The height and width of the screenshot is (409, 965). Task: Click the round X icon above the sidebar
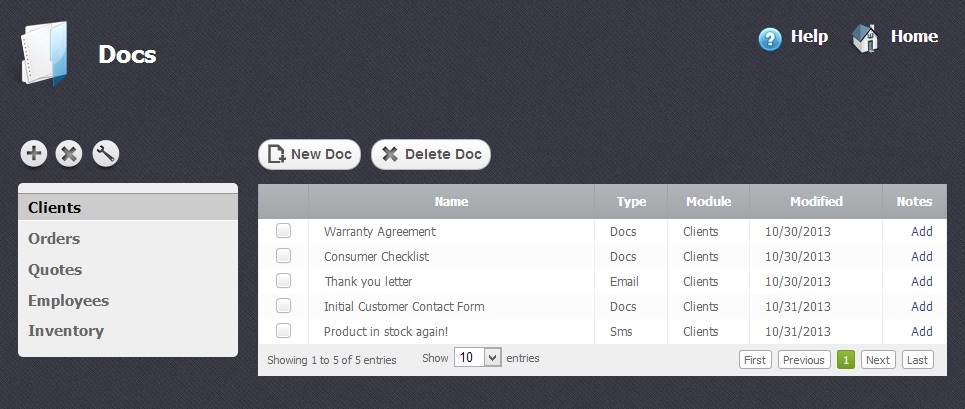click(69, 154)
